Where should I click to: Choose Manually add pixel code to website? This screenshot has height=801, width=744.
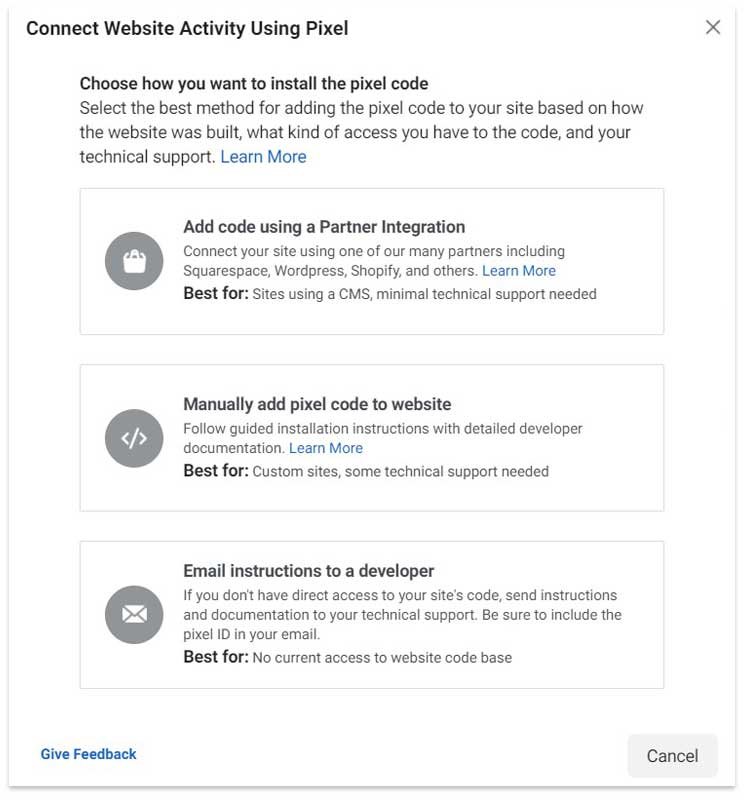pos(372,438)
